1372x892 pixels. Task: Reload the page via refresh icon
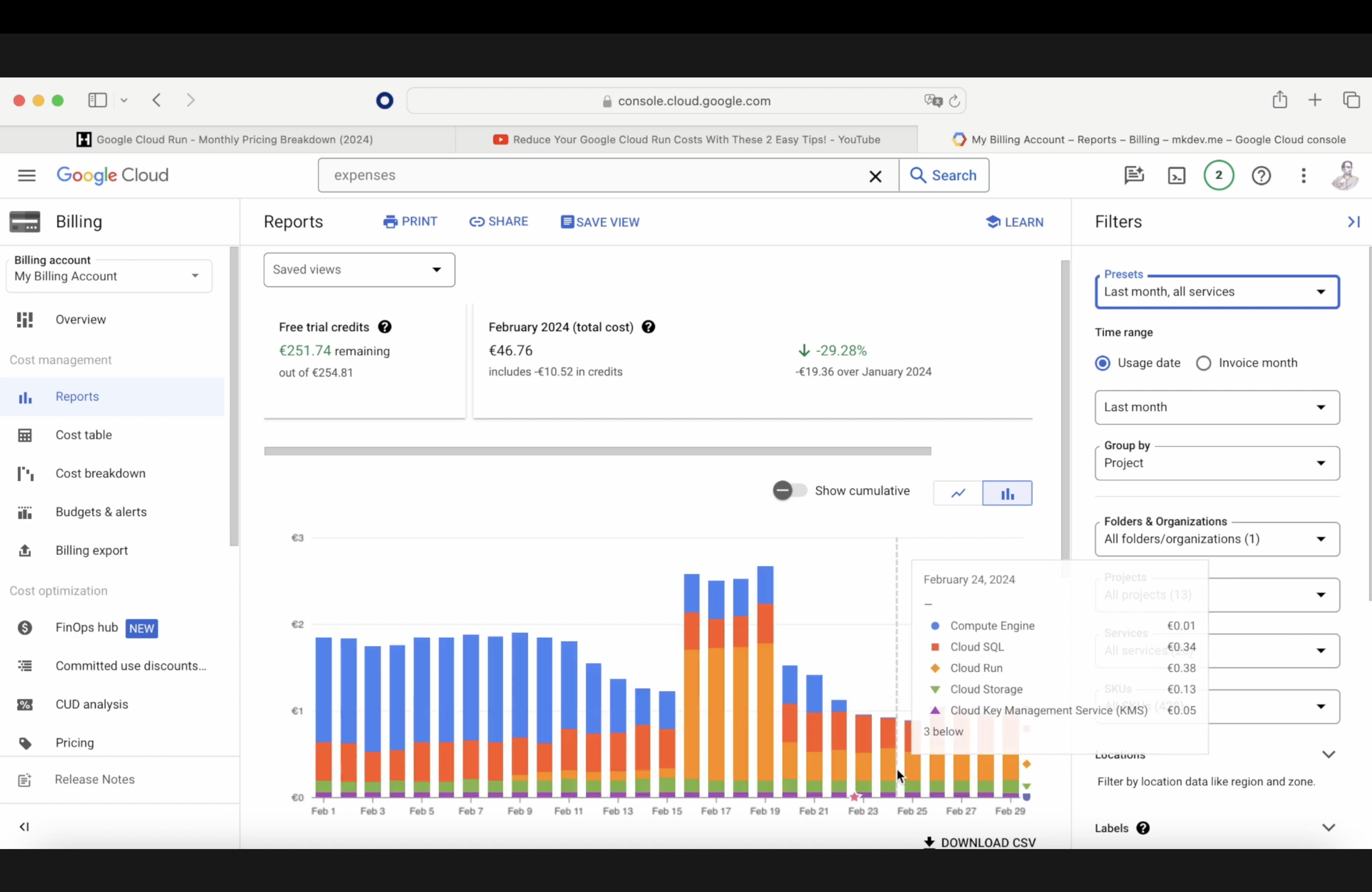click(954, 101)
